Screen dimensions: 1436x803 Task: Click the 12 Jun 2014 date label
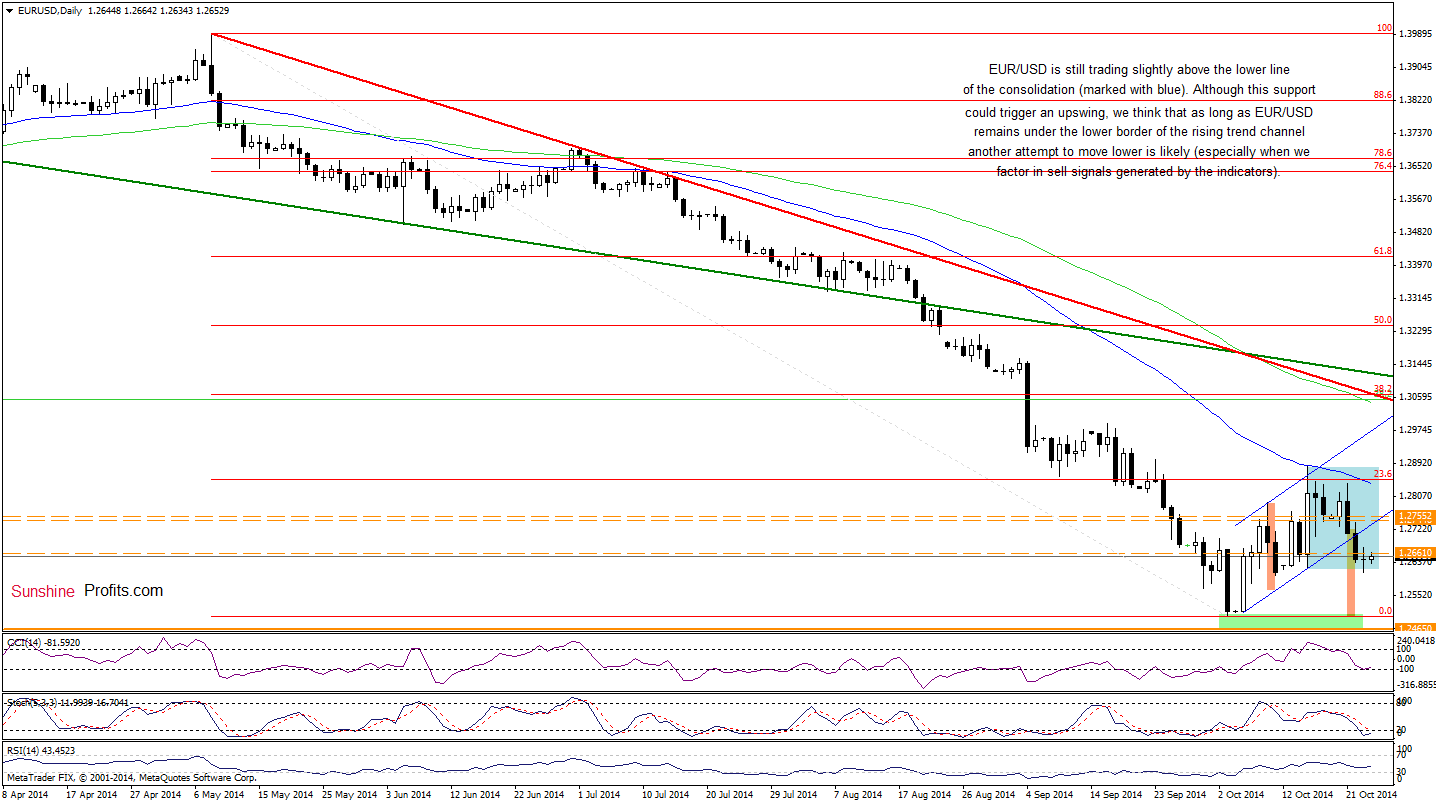pos(475,794)
